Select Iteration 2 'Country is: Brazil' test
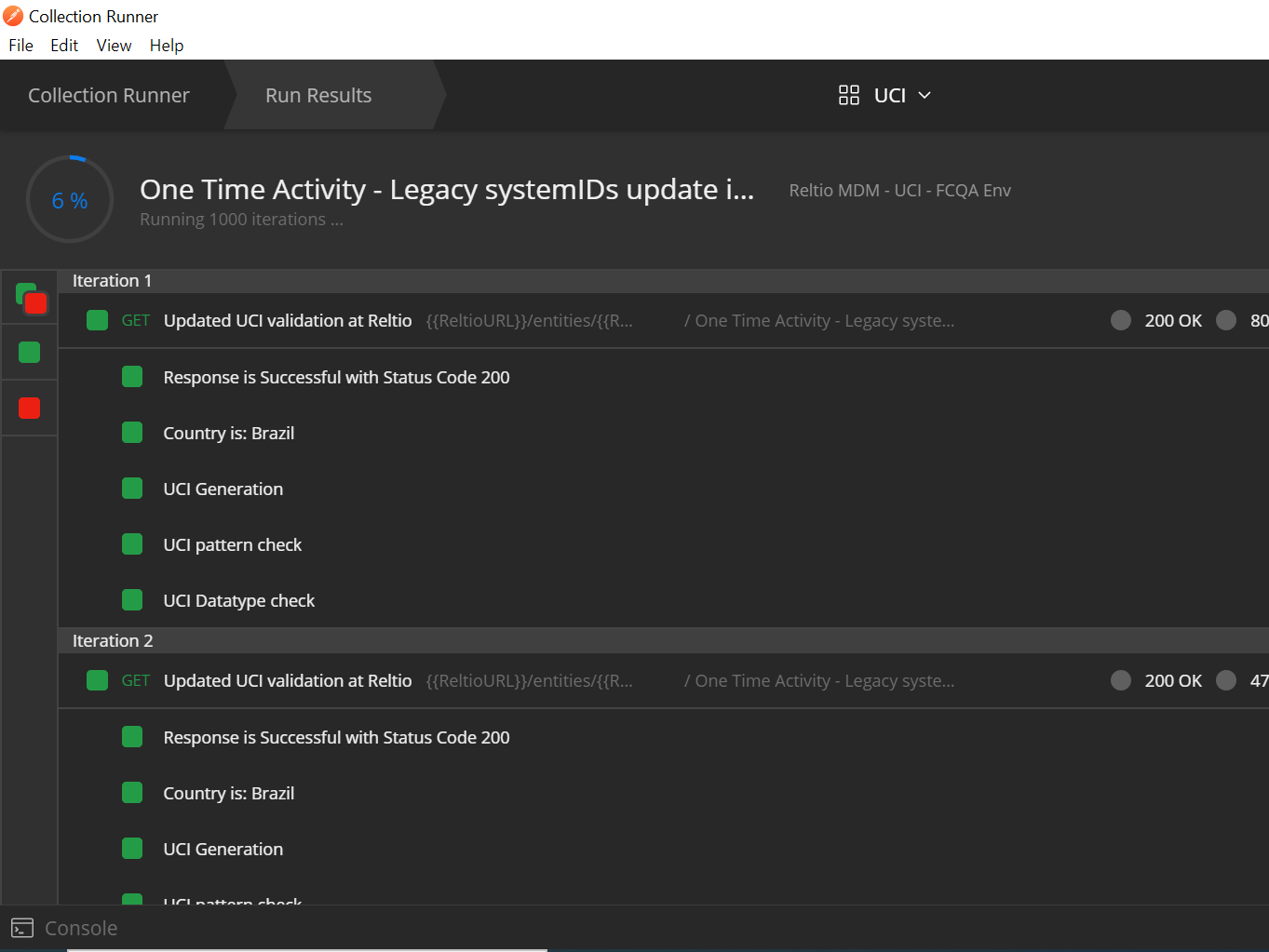Image resolution: width=1269 pixels, height=952 pixels. (x=229, y=794)
